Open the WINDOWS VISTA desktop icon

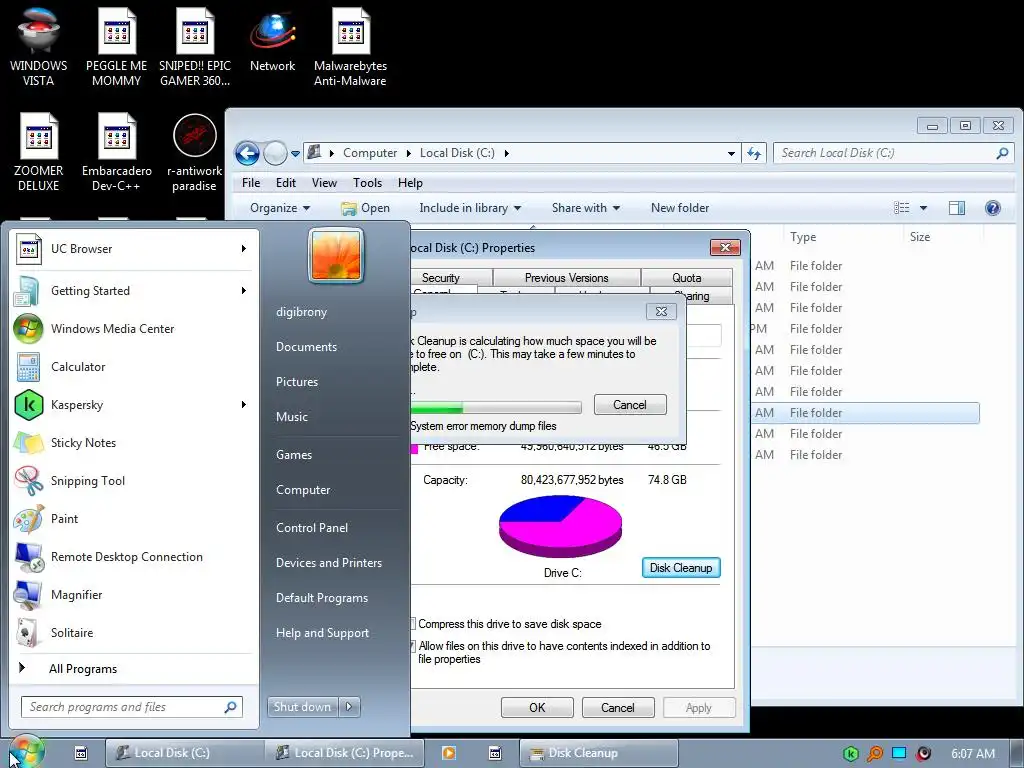(x=39, y=47)
